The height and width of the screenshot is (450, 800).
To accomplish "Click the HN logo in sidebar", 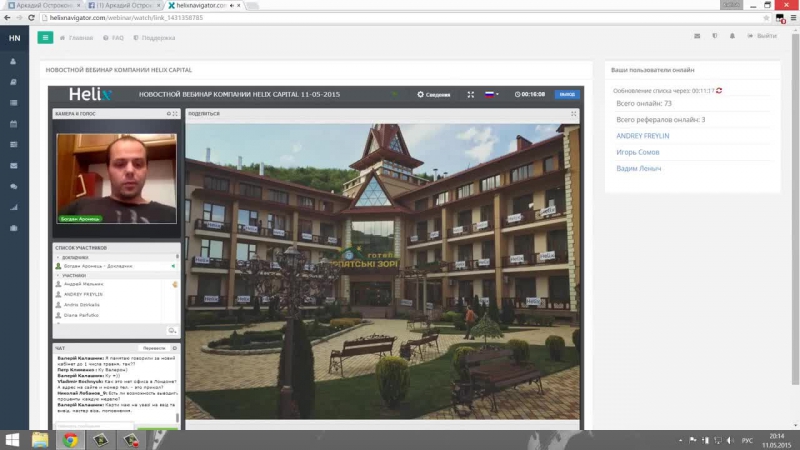I will [x=14, y=38].
